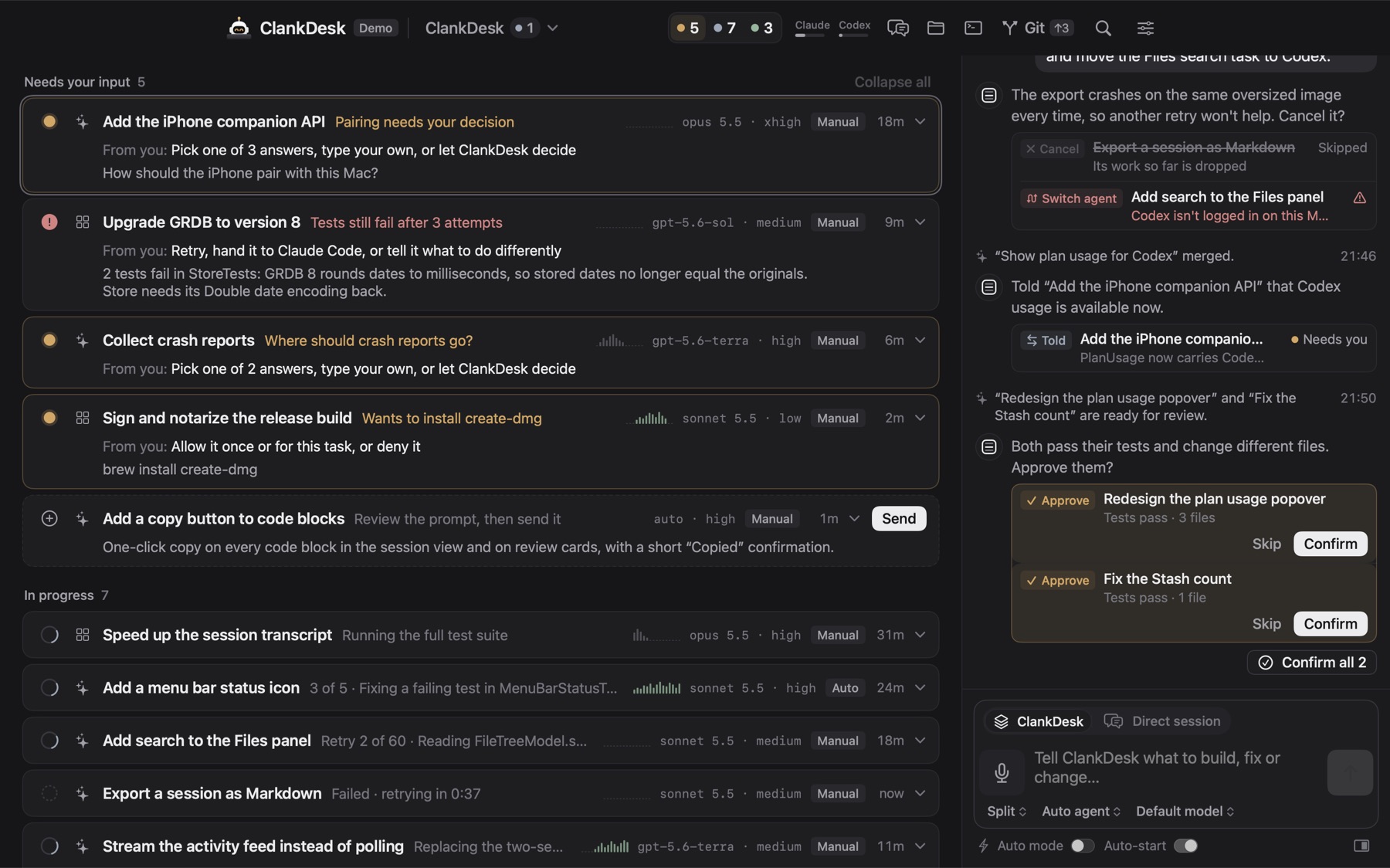
Task: Click Confirm all 2
Action: 1312,663
